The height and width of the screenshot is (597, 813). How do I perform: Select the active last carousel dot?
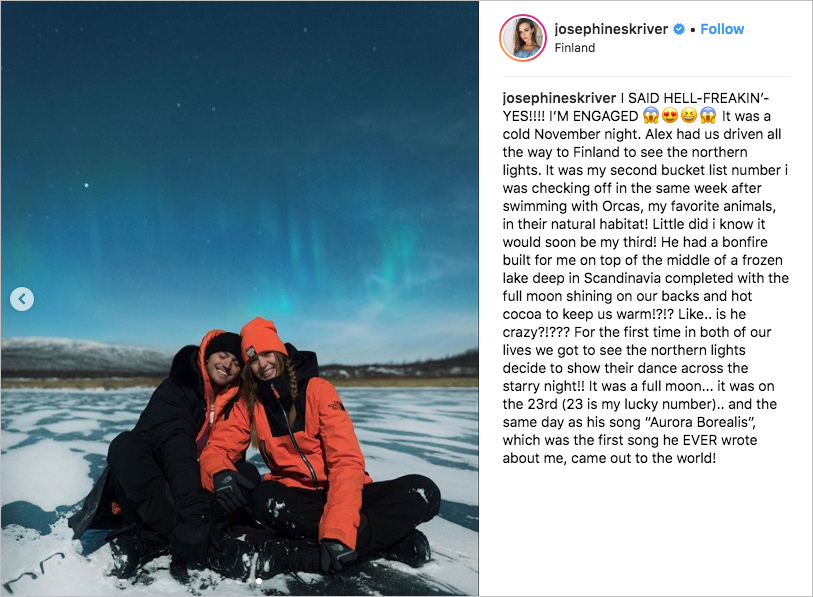pos(259,581)
